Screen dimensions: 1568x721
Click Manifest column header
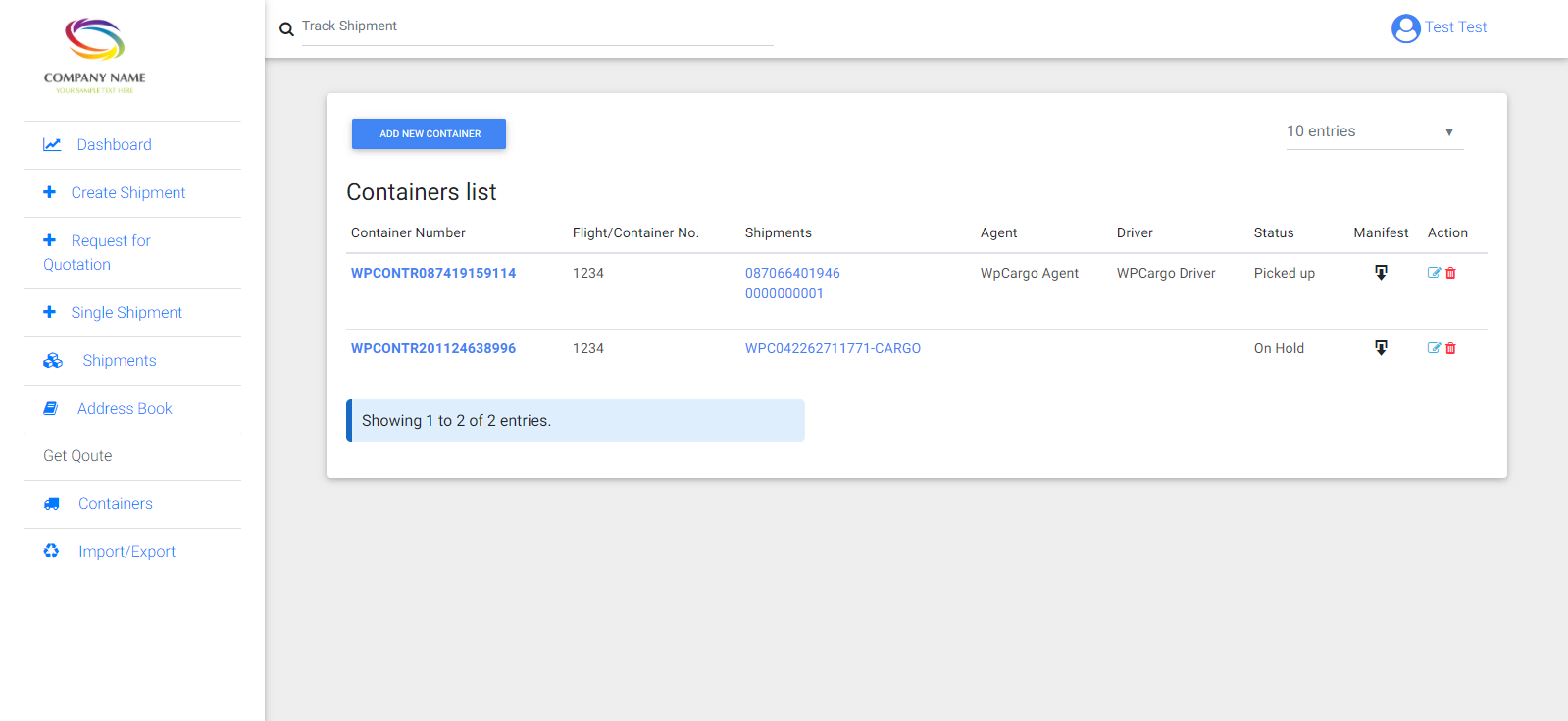pyautogui.click(x=1381, y=232)
